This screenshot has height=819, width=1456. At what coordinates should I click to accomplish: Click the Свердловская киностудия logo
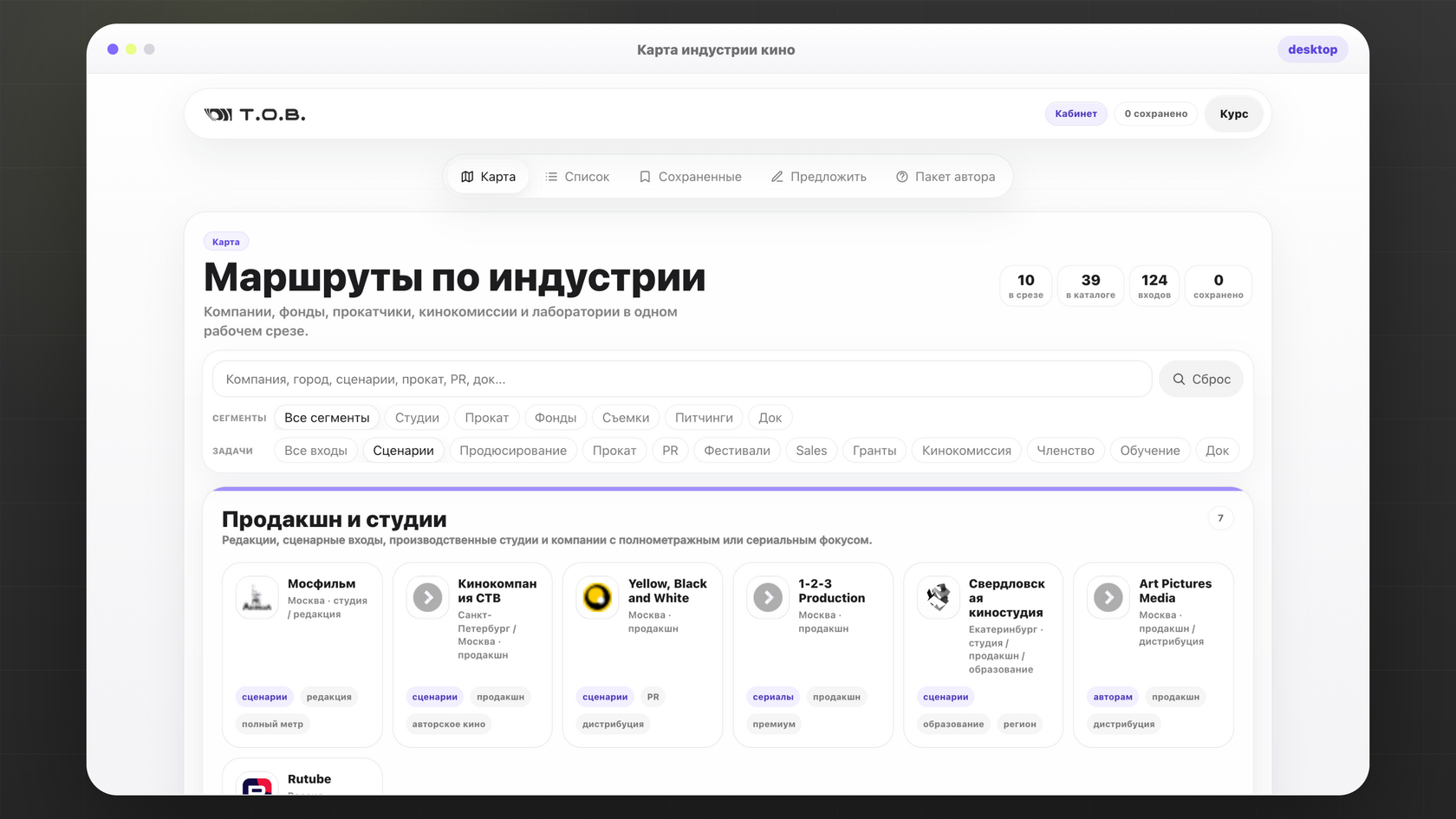tap(939, 598)
